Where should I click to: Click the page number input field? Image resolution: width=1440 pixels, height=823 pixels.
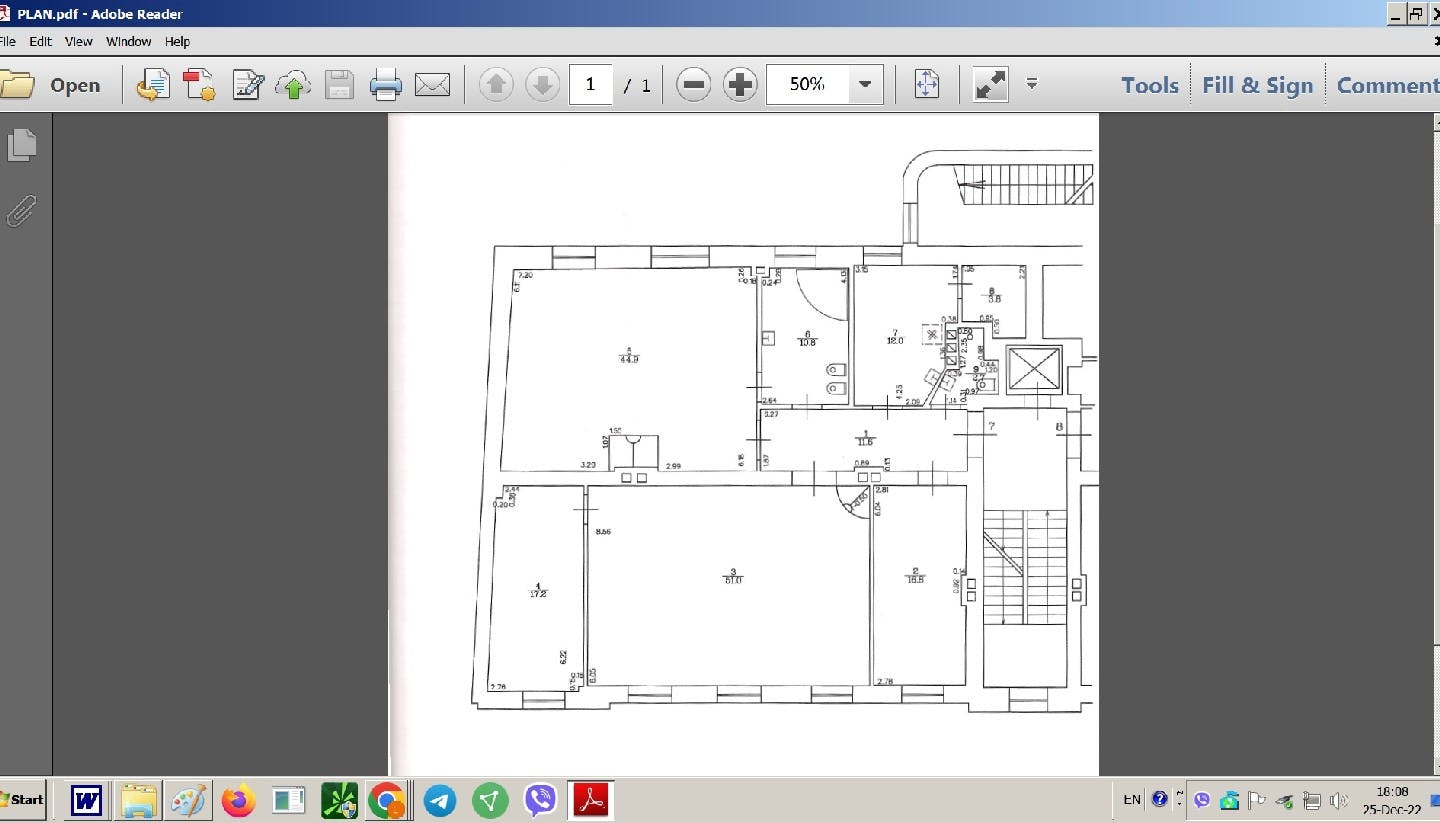click(x=590, y=85)
